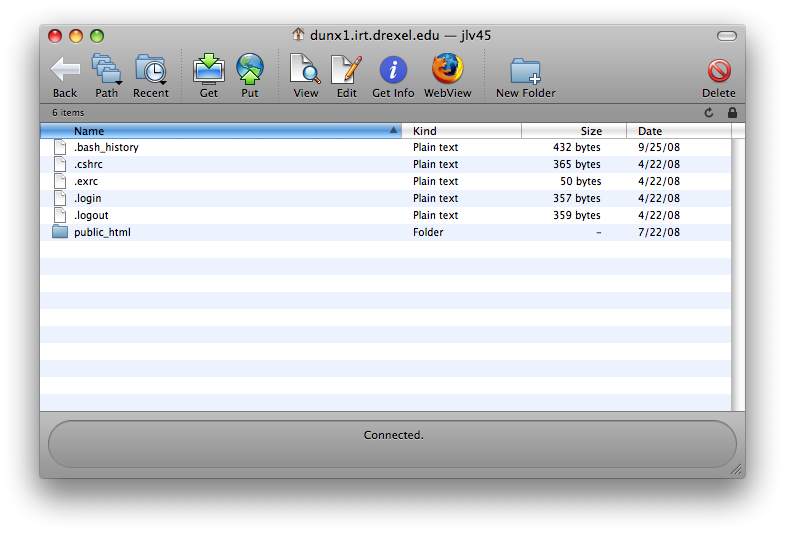The height and width of the screenshot is (533, 785).
Task: Toggle toolbar with the pill button
Action: pyautogui.click(x=726, y=36)
